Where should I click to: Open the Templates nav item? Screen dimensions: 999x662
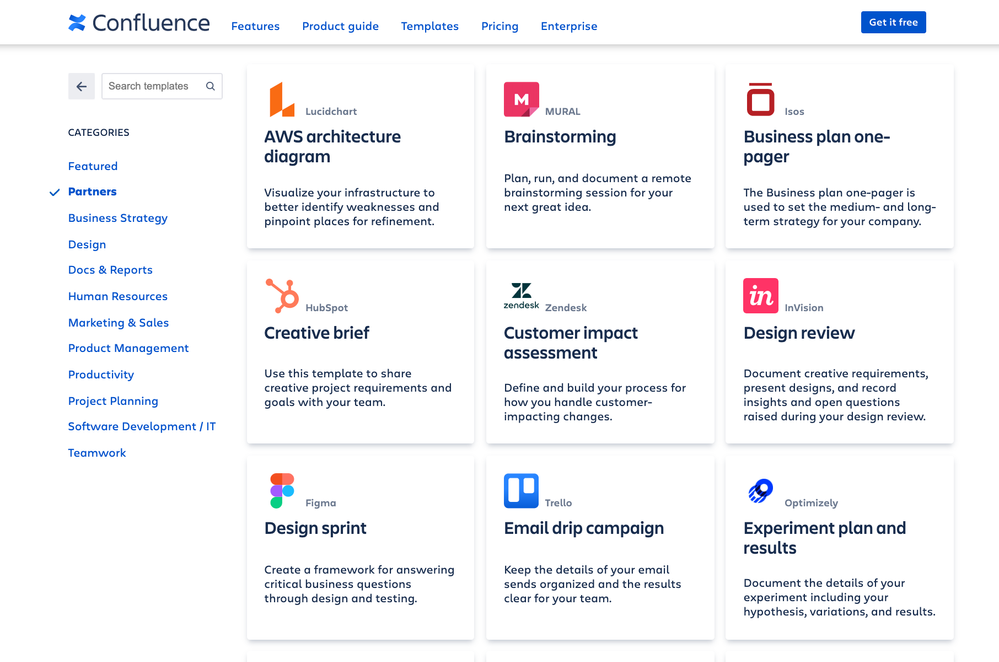click(x=429, y=26)
